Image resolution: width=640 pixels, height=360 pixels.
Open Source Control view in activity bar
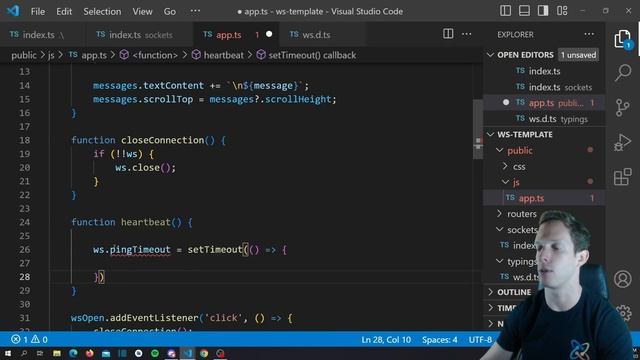(x=623, y=108)
